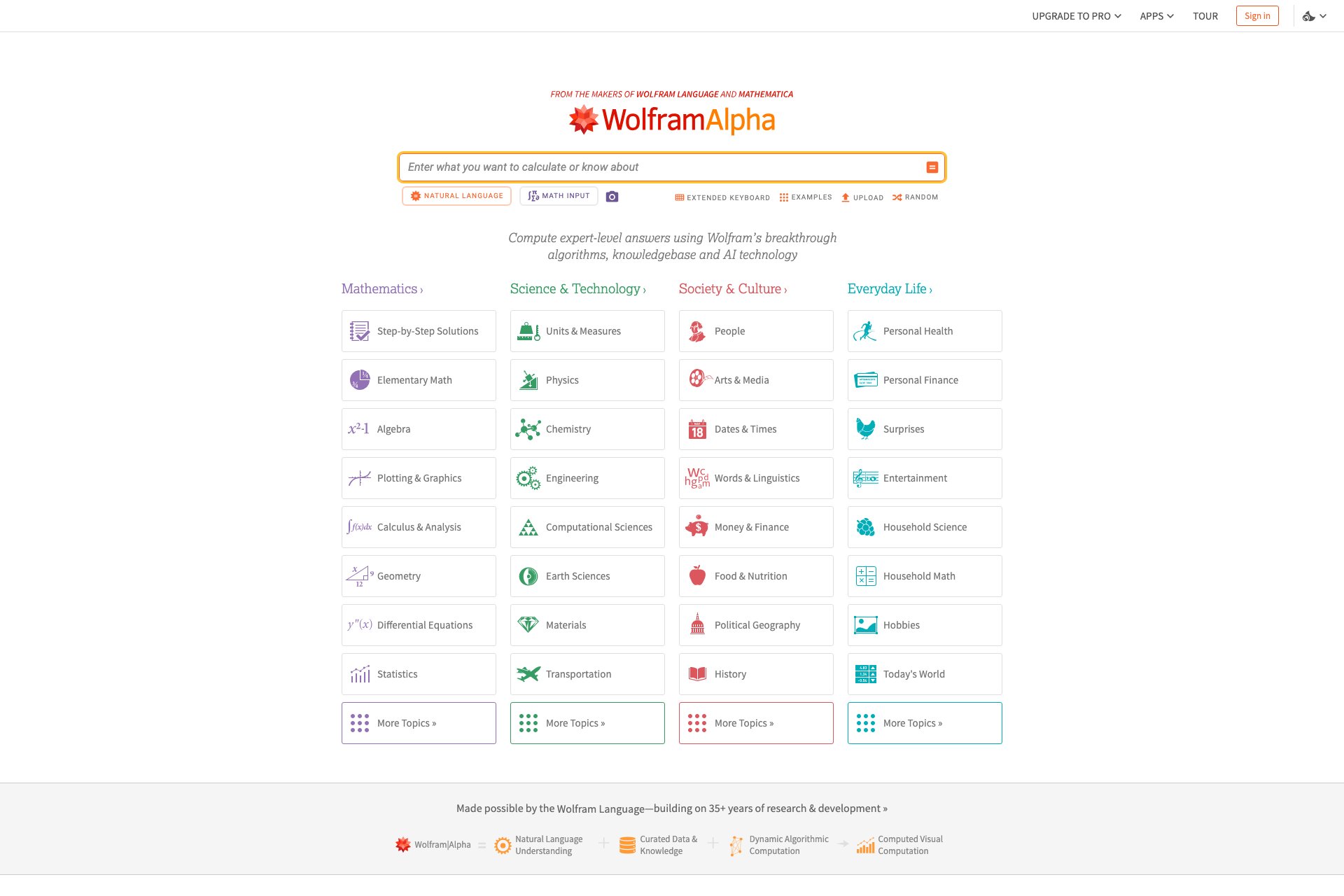1344x896 pixels.
Task: Select Natural Language input mode
Action: pos(456,195)
